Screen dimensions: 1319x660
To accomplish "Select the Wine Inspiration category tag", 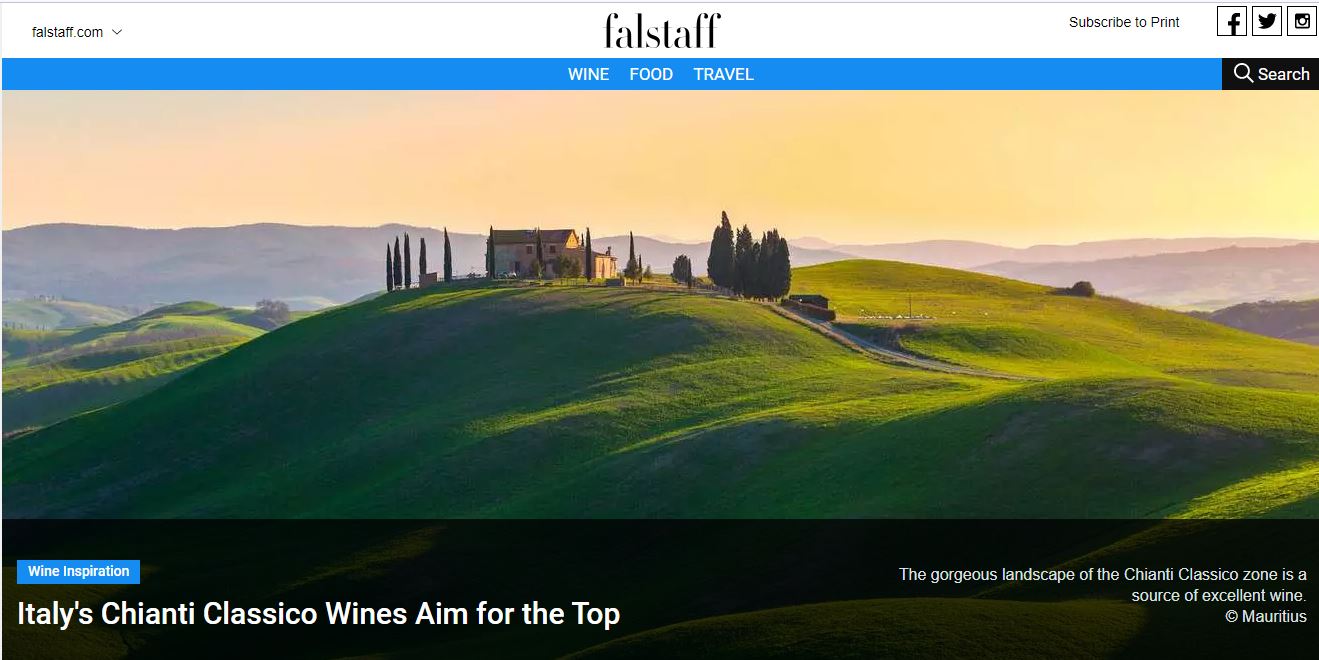I will 78,572.
